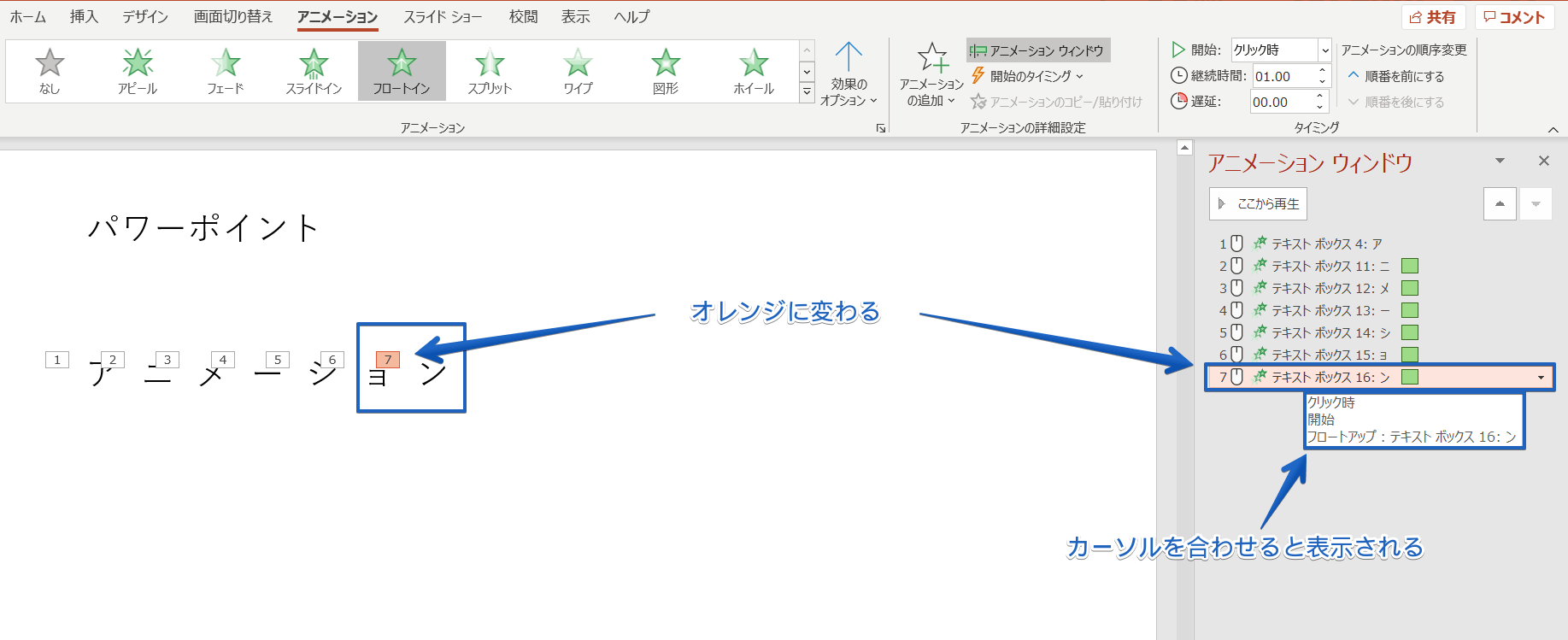Open animation pane options dropdown arrow

tap(1500, 161)
